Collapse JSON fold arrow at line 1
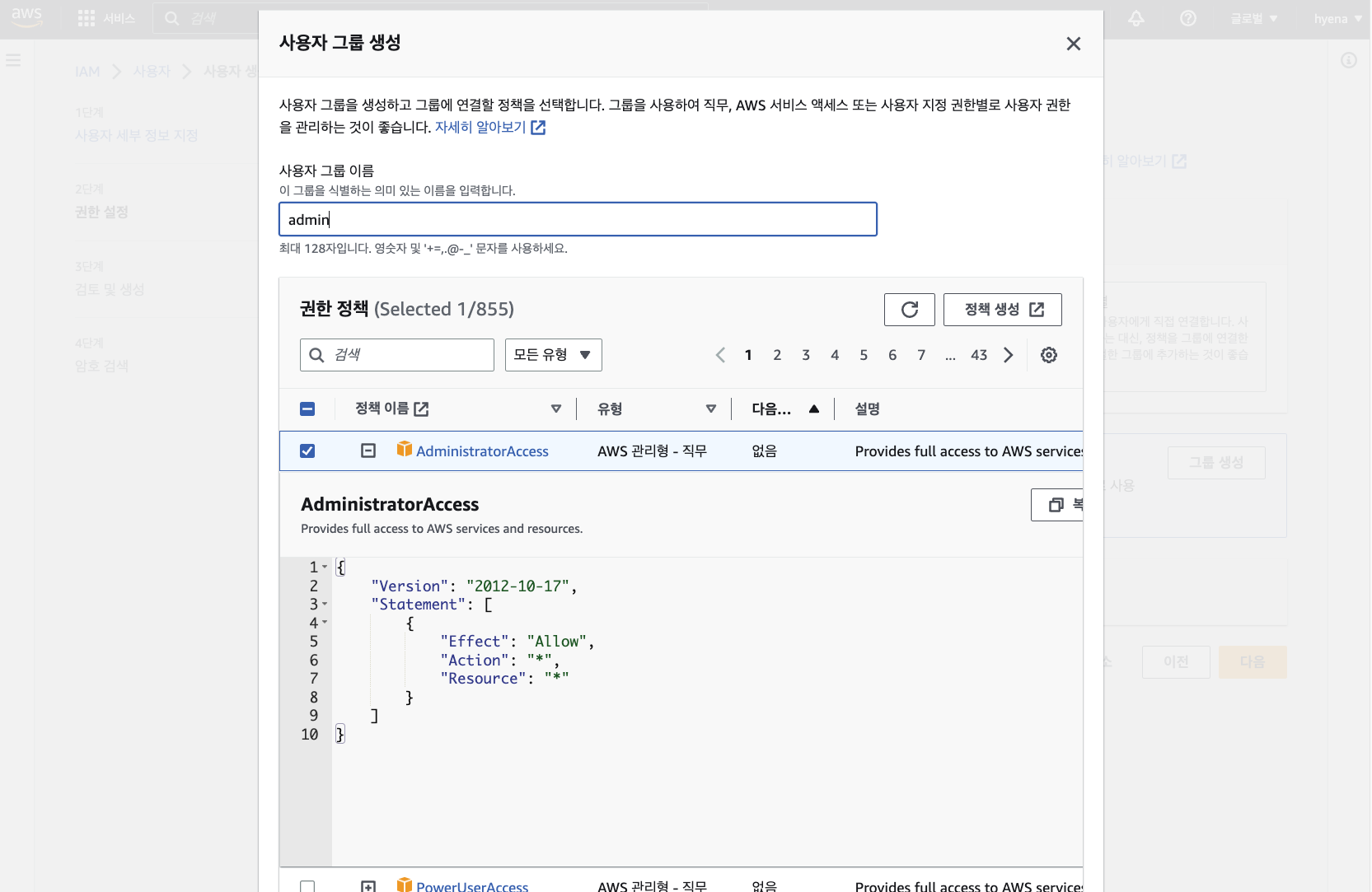 pyautogui.click(x=325, y=567)
